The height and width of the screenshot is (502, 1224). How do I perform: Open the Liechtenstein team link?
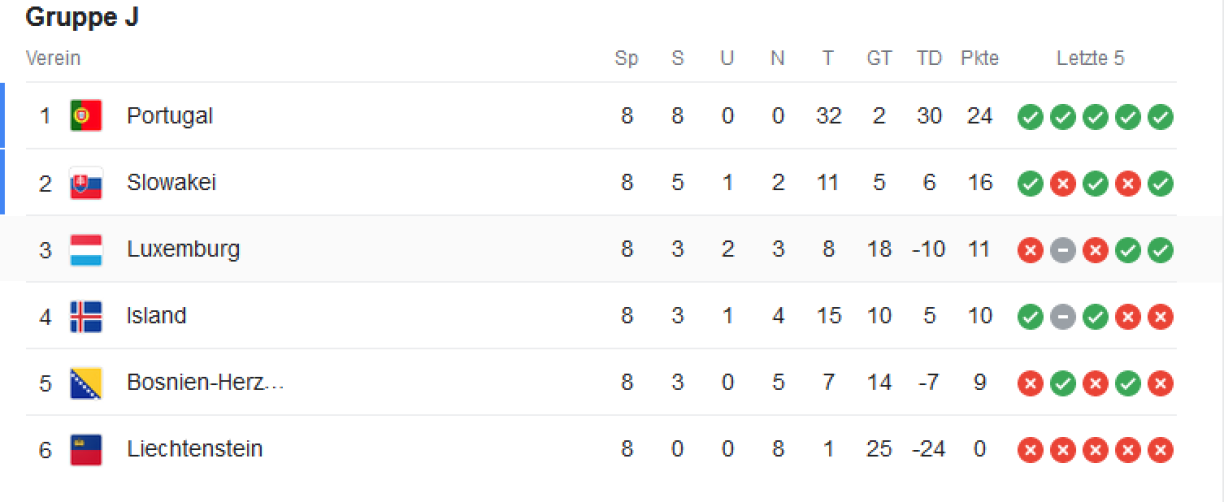[x=195, y=450]
